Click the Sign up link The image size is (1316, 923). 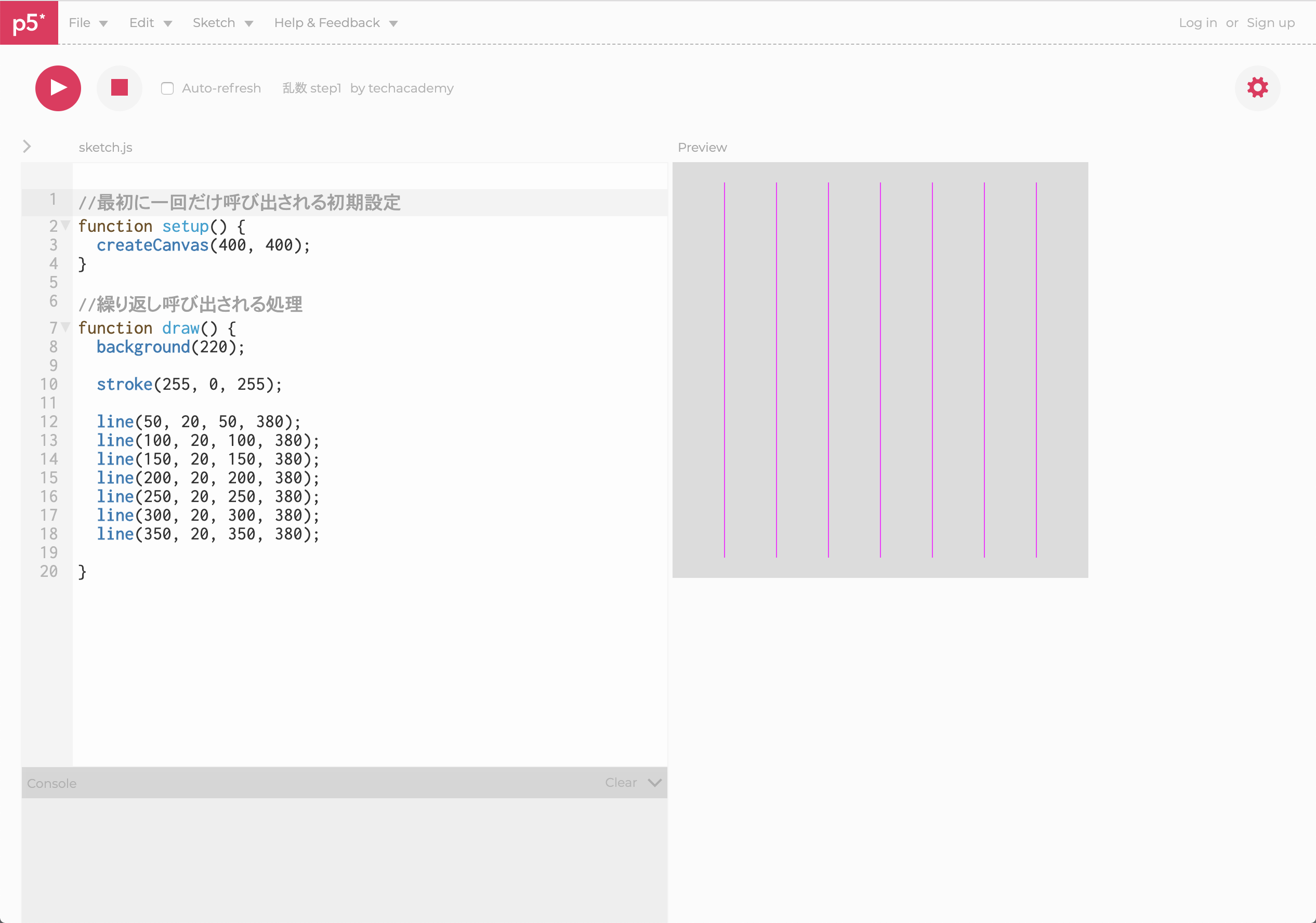pos(1270,23)
